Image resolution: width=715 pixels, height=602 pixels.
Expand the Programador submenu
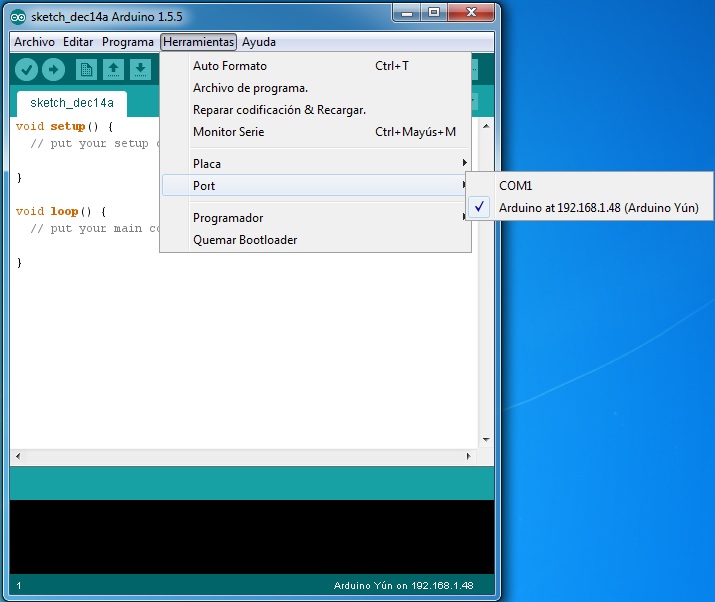316,218
